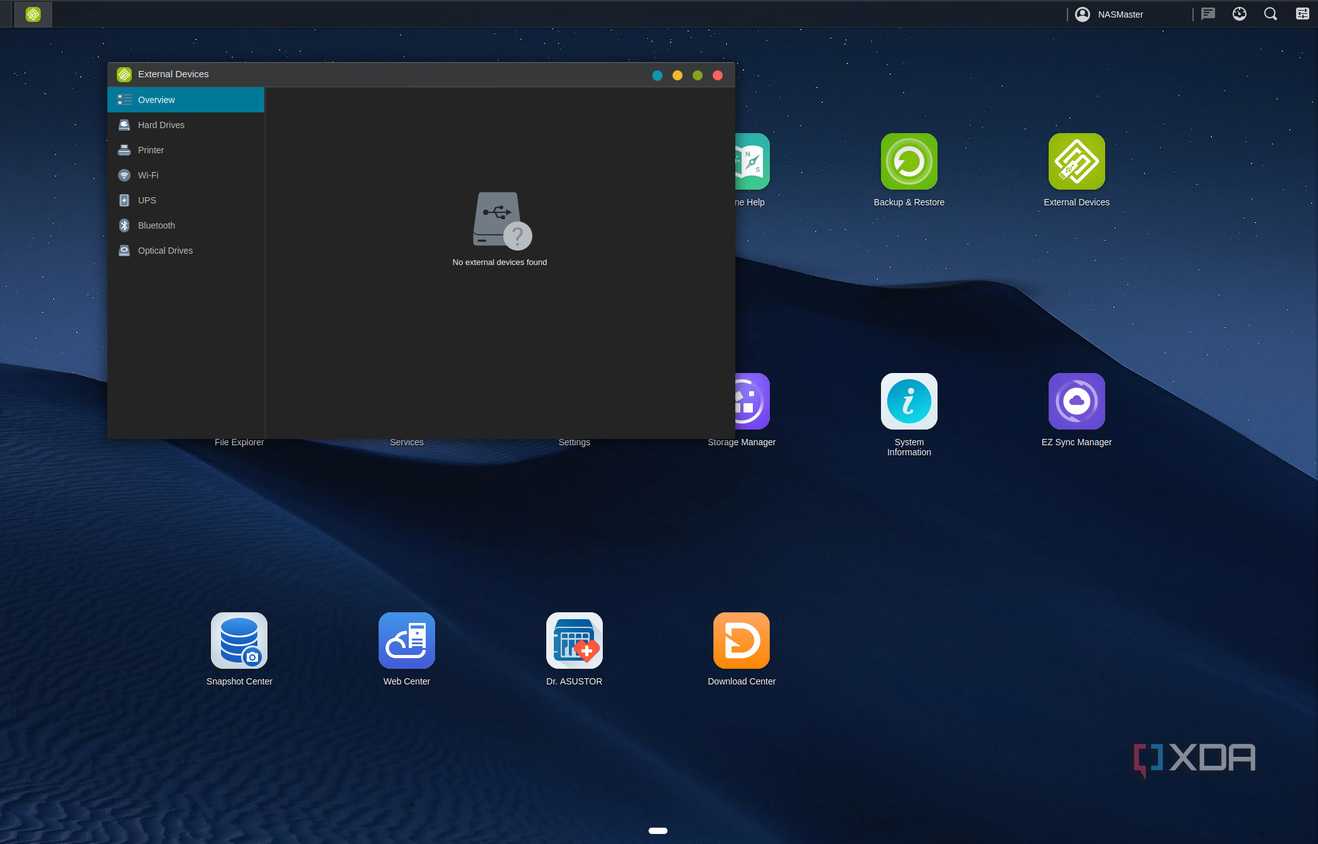
Task: Open the Online Help compass icon
Action: click(752, 161)
